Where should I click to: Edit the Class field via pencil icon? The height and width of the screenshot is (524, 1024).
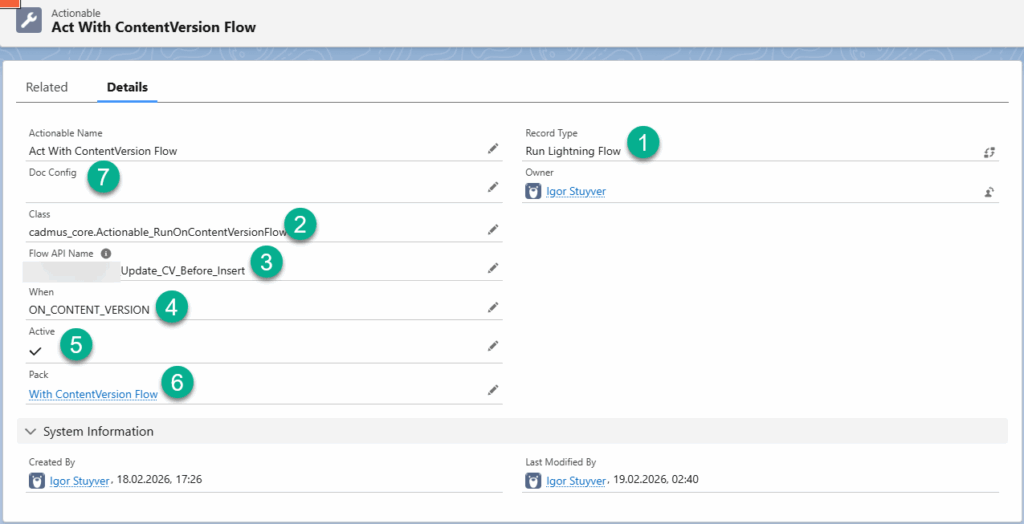coord(492,229)
